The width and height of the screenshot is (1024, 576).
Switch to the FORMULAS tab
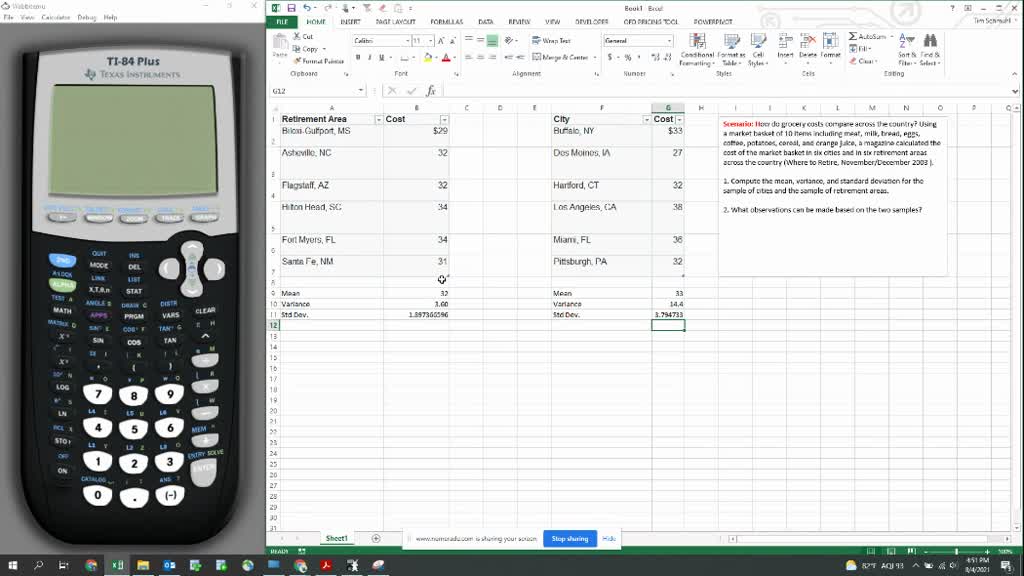[446, 22]
